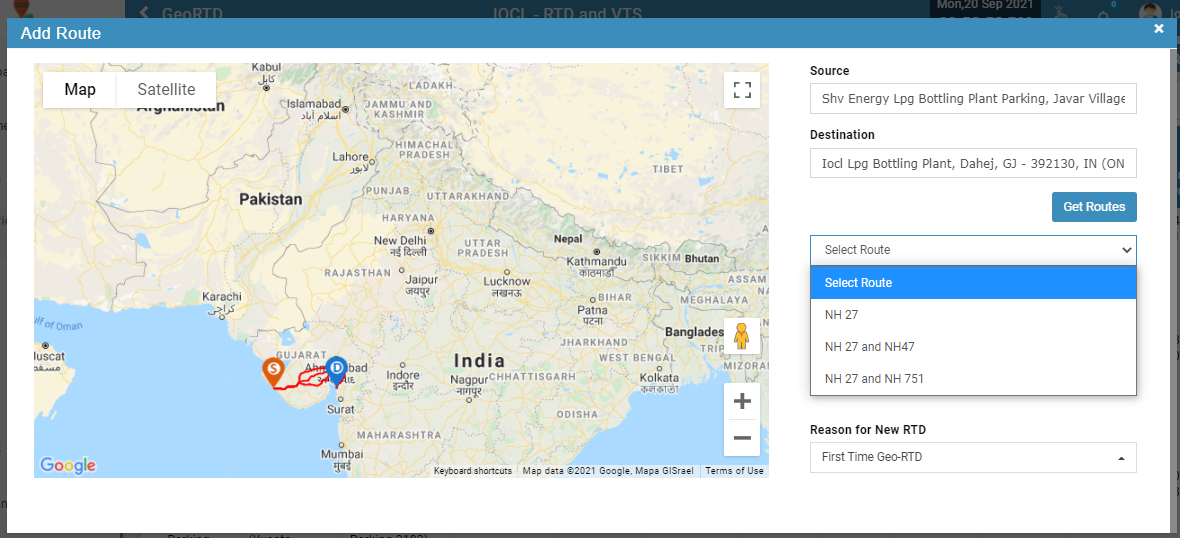This screenshot has width=1180, height=538.
Task: Open Keyboard shortcuts on the map
Action: point(473,471)
